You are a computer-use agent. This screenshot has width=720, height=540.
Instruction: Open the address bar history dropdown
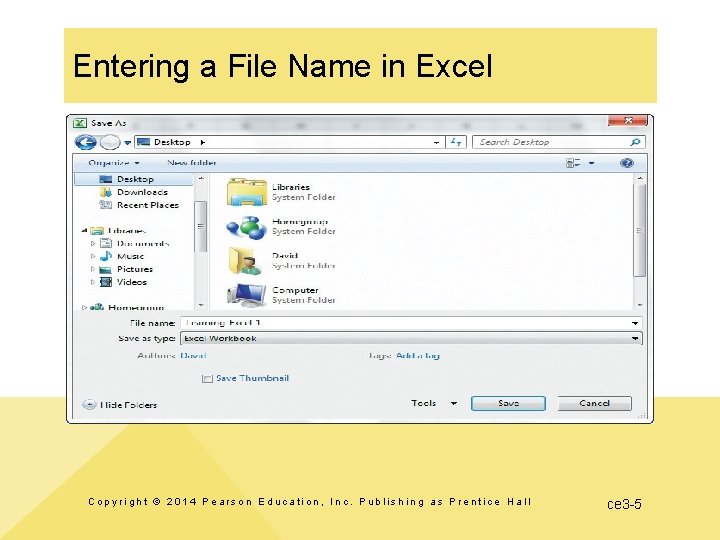(x=436, y=143)
